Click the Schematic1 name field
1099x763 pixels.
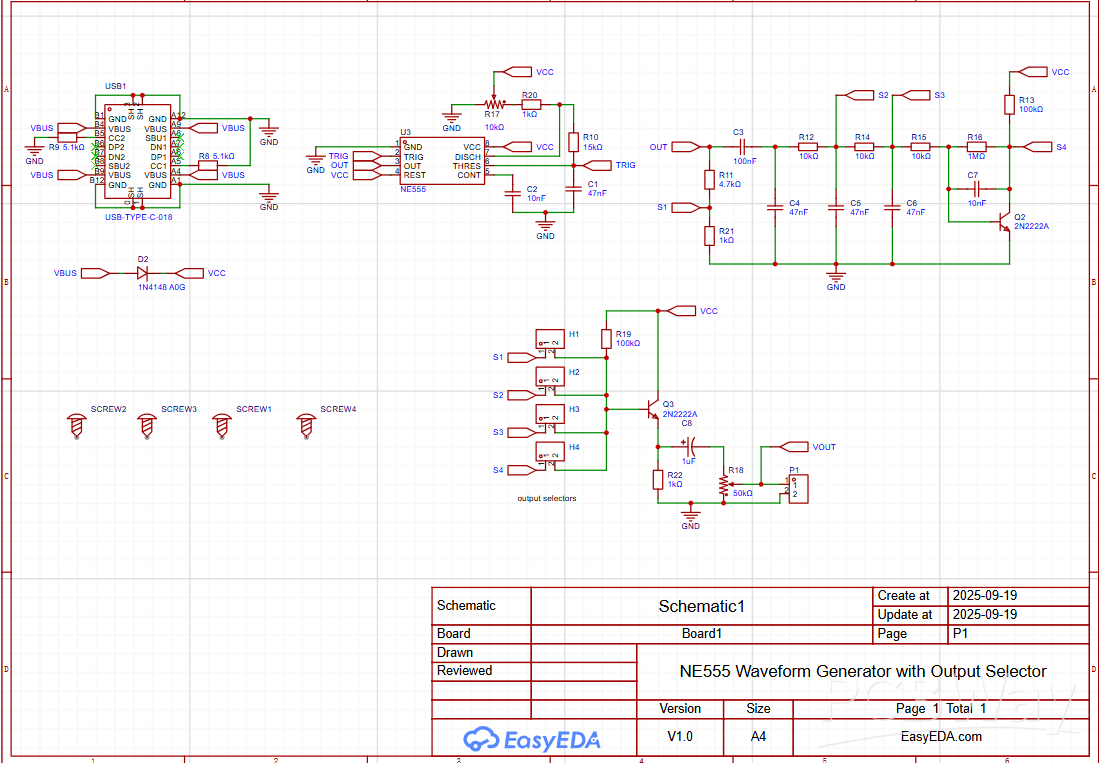701,606
